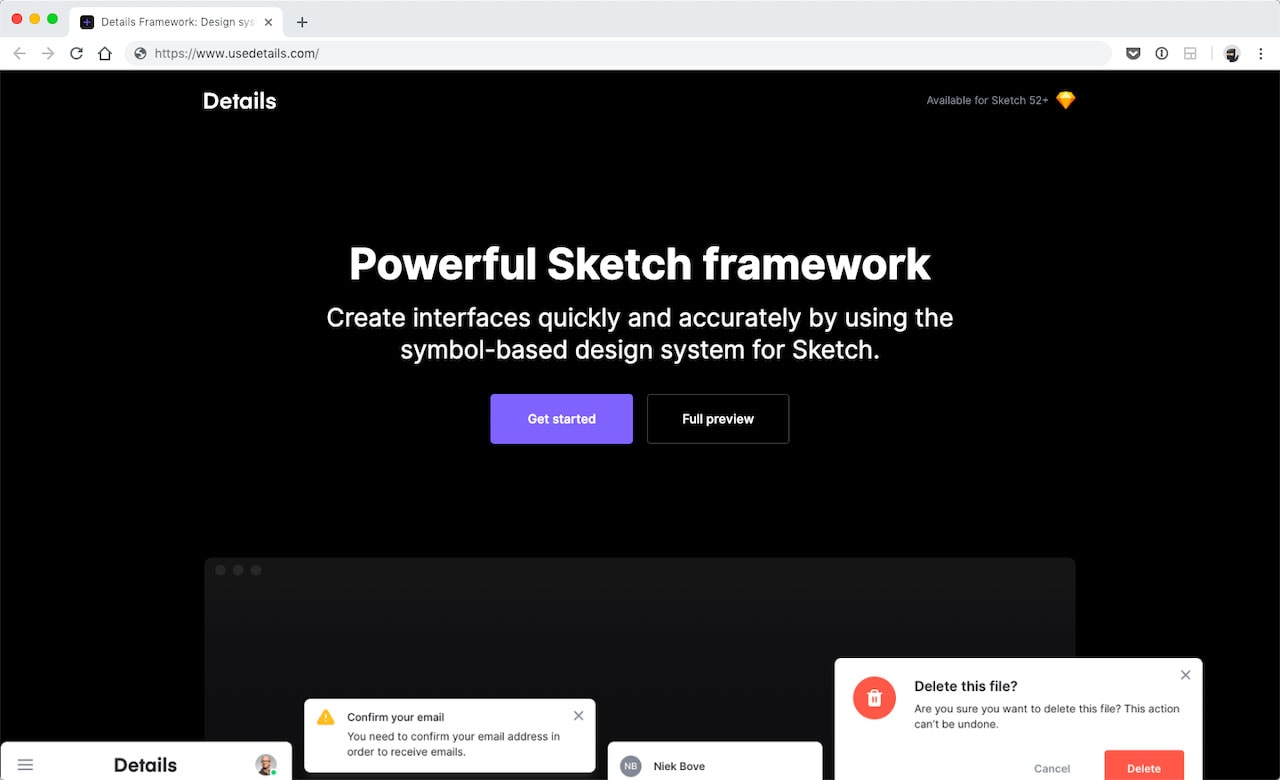Close the Details Framework tab
Screen dimensions: 1280x780
[x=268, y=22]
